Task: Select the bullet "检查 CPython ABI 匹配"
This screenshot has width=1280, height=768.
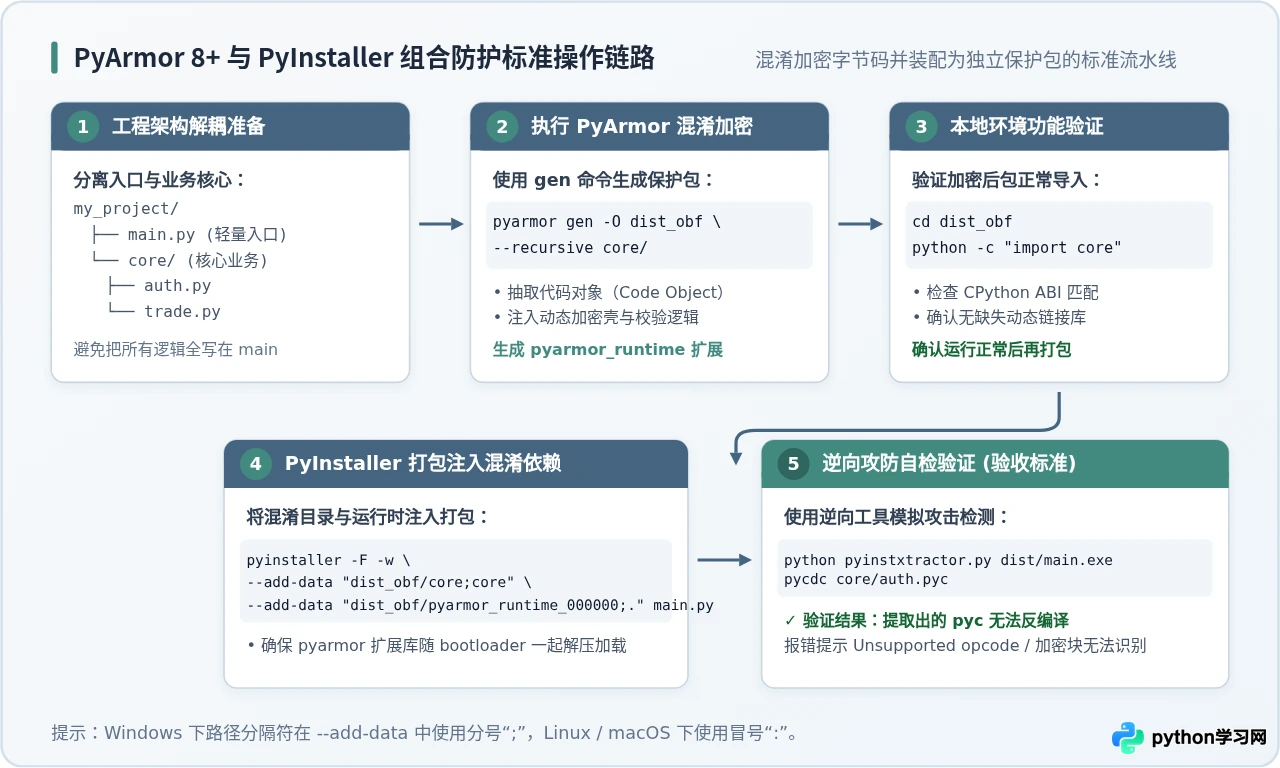Action: tap(1005, 292)
